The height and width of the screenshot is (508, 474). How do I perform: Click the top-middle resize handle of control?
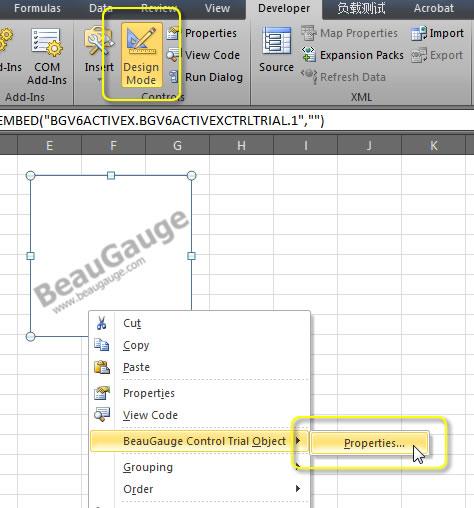click(x=111, y=176)
